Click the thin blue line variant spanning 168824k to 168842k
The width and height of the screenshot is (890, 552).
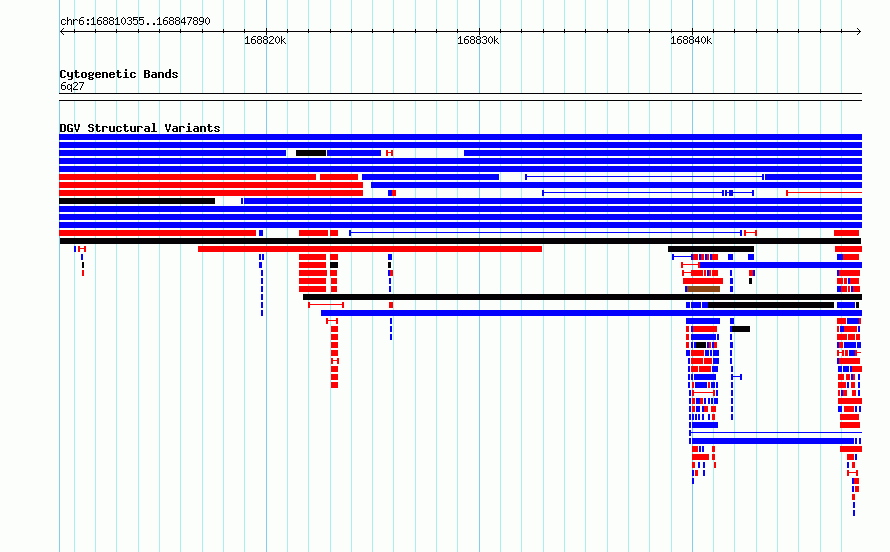coord(545,233)
